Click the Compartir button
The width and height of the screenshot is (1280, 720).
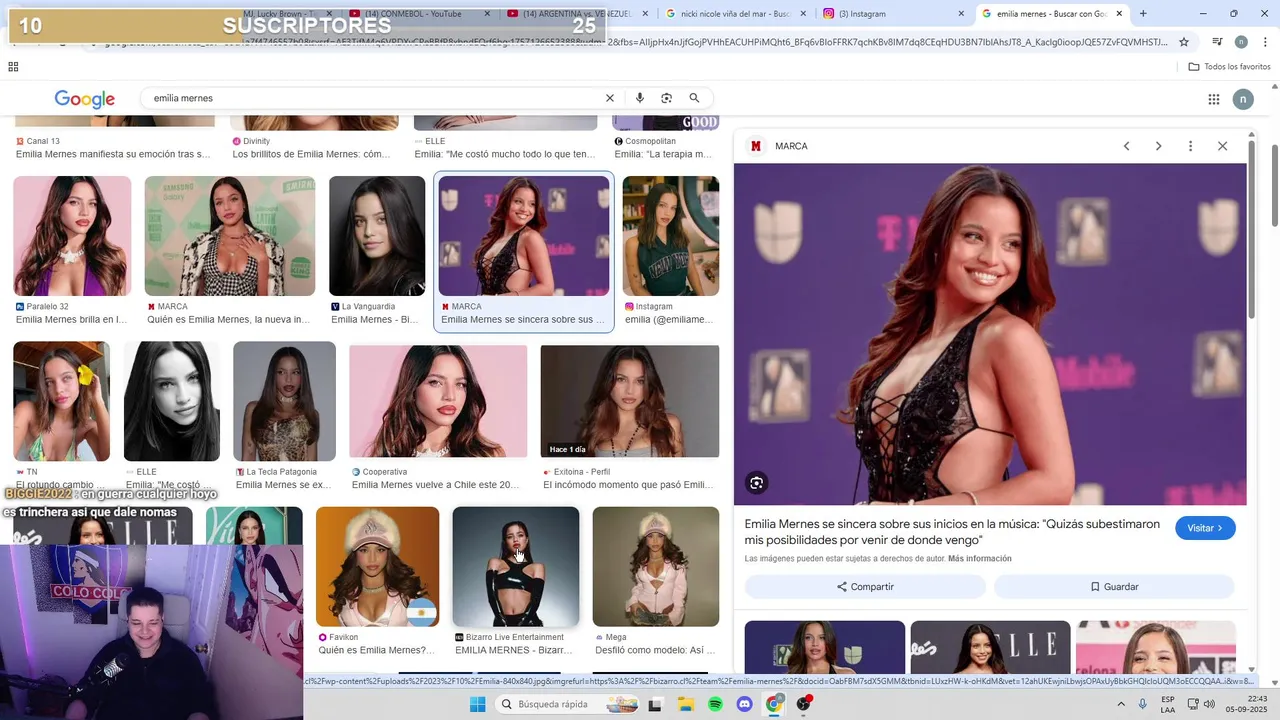coord(865,587)
